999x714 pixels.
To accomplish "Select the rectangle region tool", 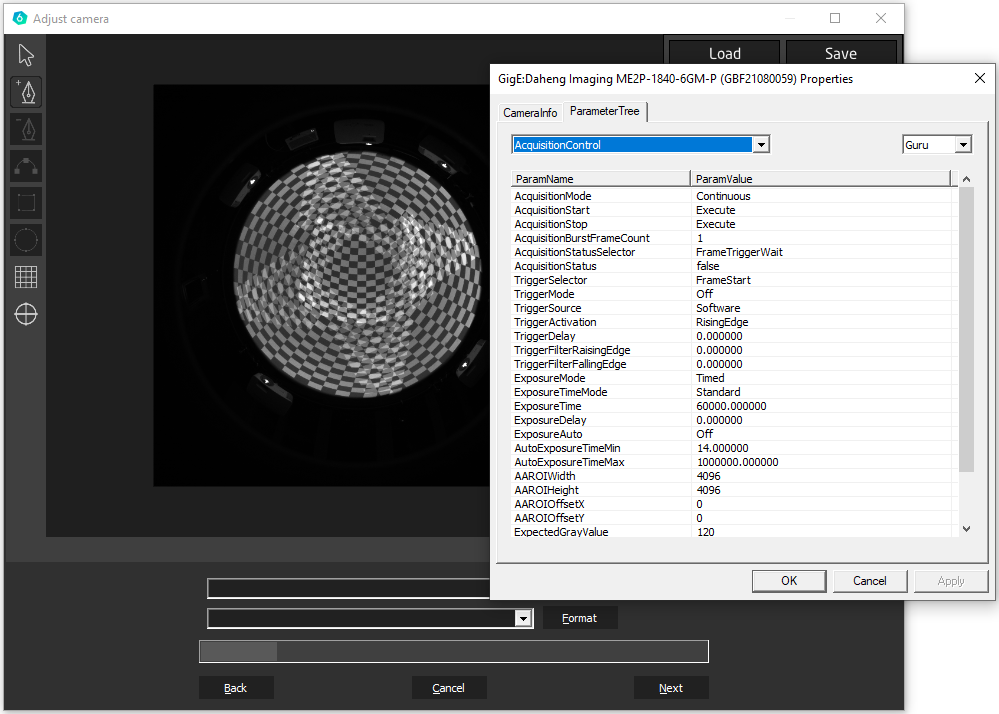I will pos(26,203).
